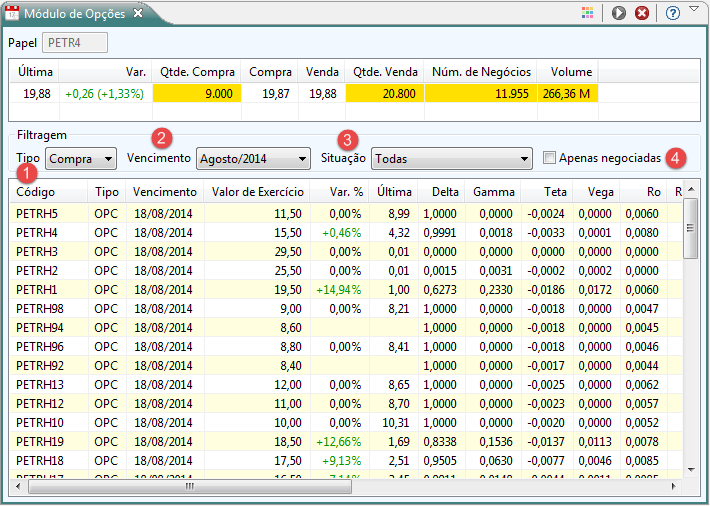
Task: Click the colored grid icon in toolbar
Action: 587,13
